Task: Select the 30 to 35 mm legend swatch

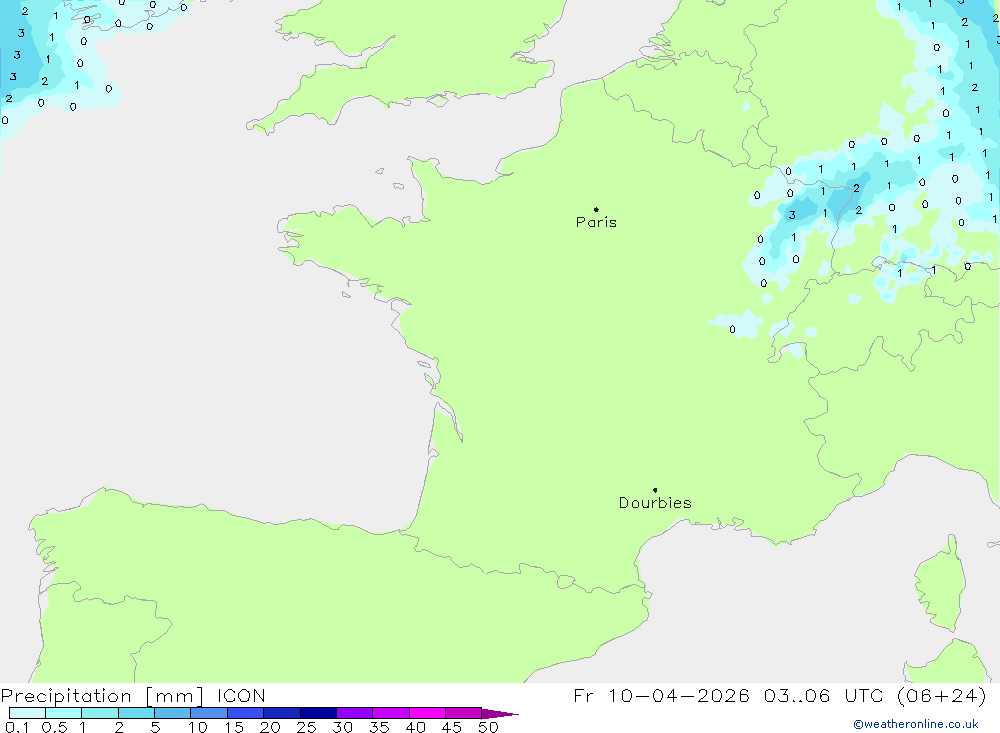Action: [x=354, y=713]
